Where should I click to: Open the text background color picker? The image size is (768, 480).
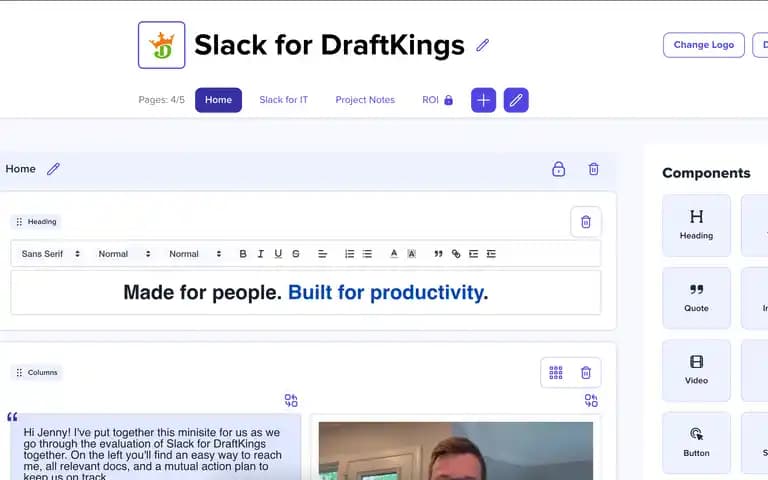coord(411,254)
